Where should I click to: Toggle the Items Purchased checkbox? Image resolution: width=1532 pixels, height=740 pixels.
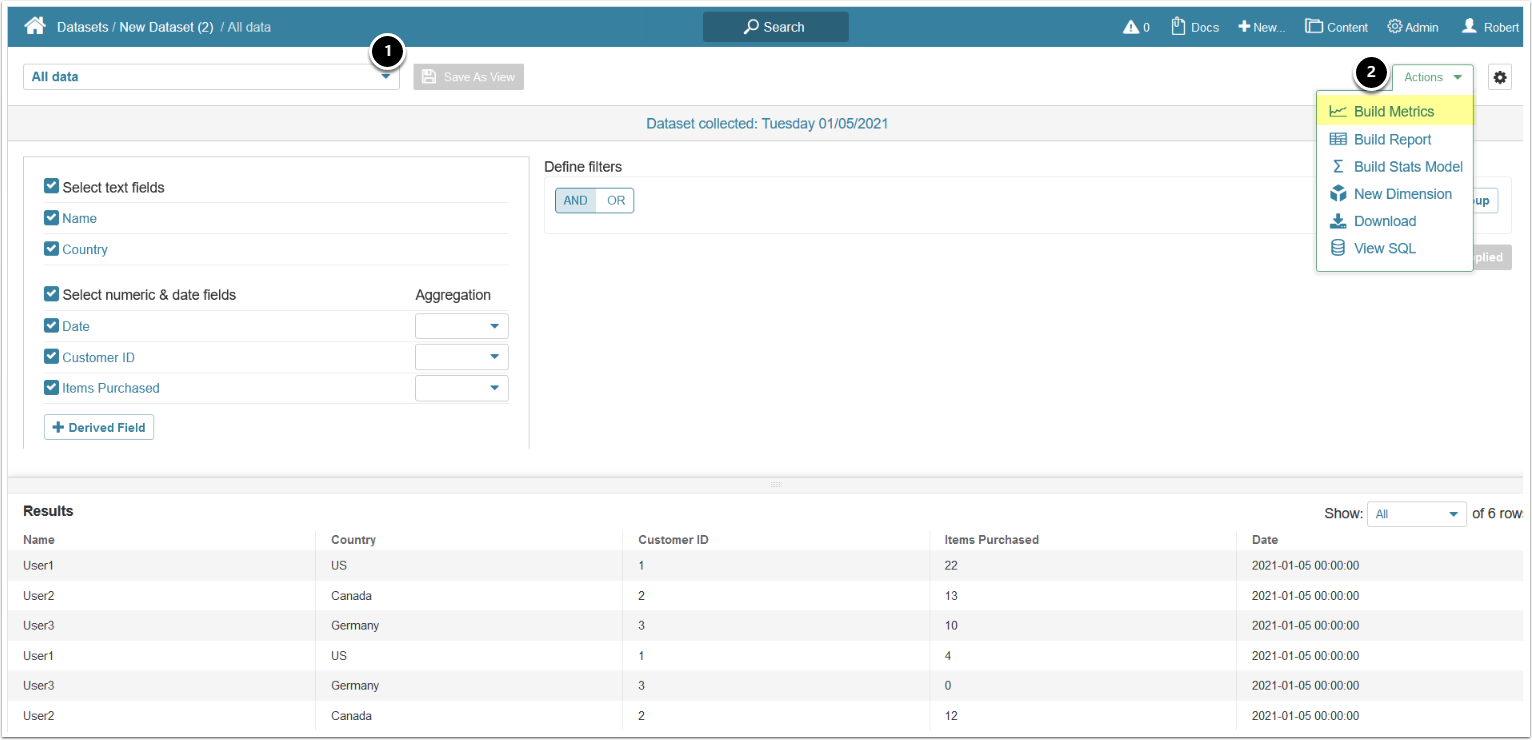[x=52, y=388]
